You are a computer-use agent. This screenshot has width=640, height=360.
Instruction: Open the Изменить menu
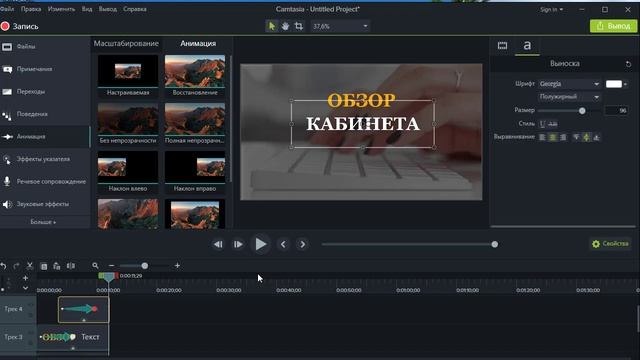(x=61, y=9)
